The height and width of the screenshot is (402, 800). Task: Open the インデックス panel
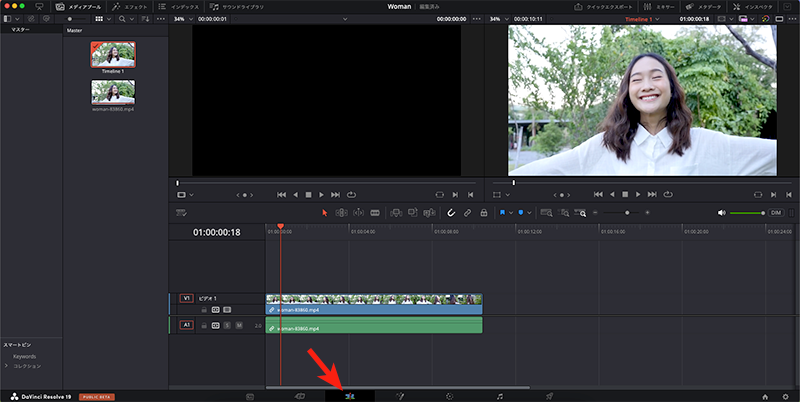(179, 7)
